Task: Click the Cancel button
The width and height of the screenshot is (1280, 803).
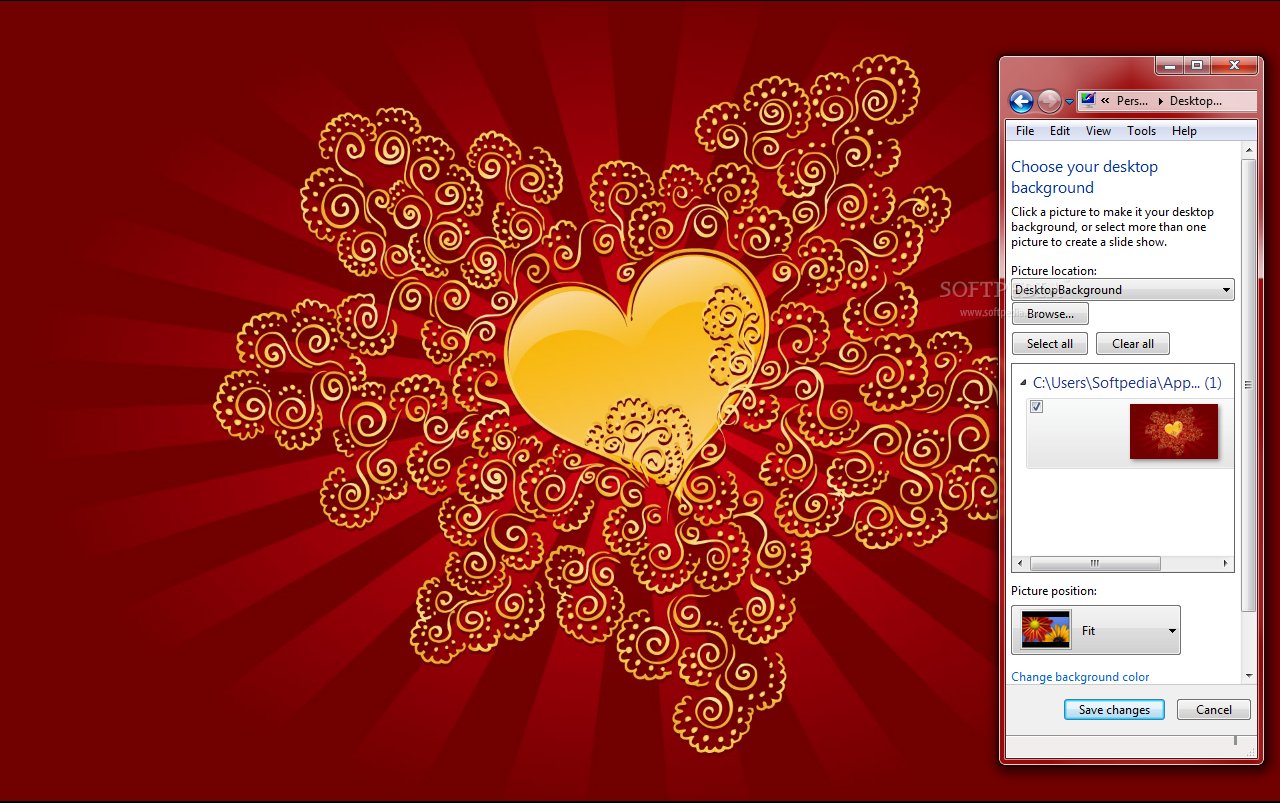Action: coord(1214,710)
